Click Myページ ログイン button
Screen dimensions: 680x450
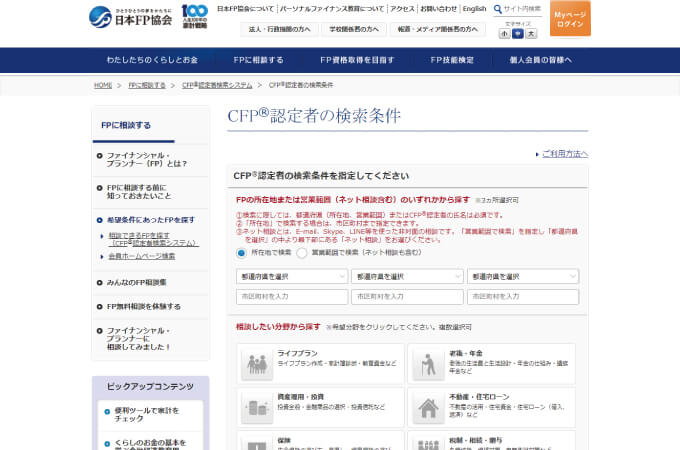(570, 19)
